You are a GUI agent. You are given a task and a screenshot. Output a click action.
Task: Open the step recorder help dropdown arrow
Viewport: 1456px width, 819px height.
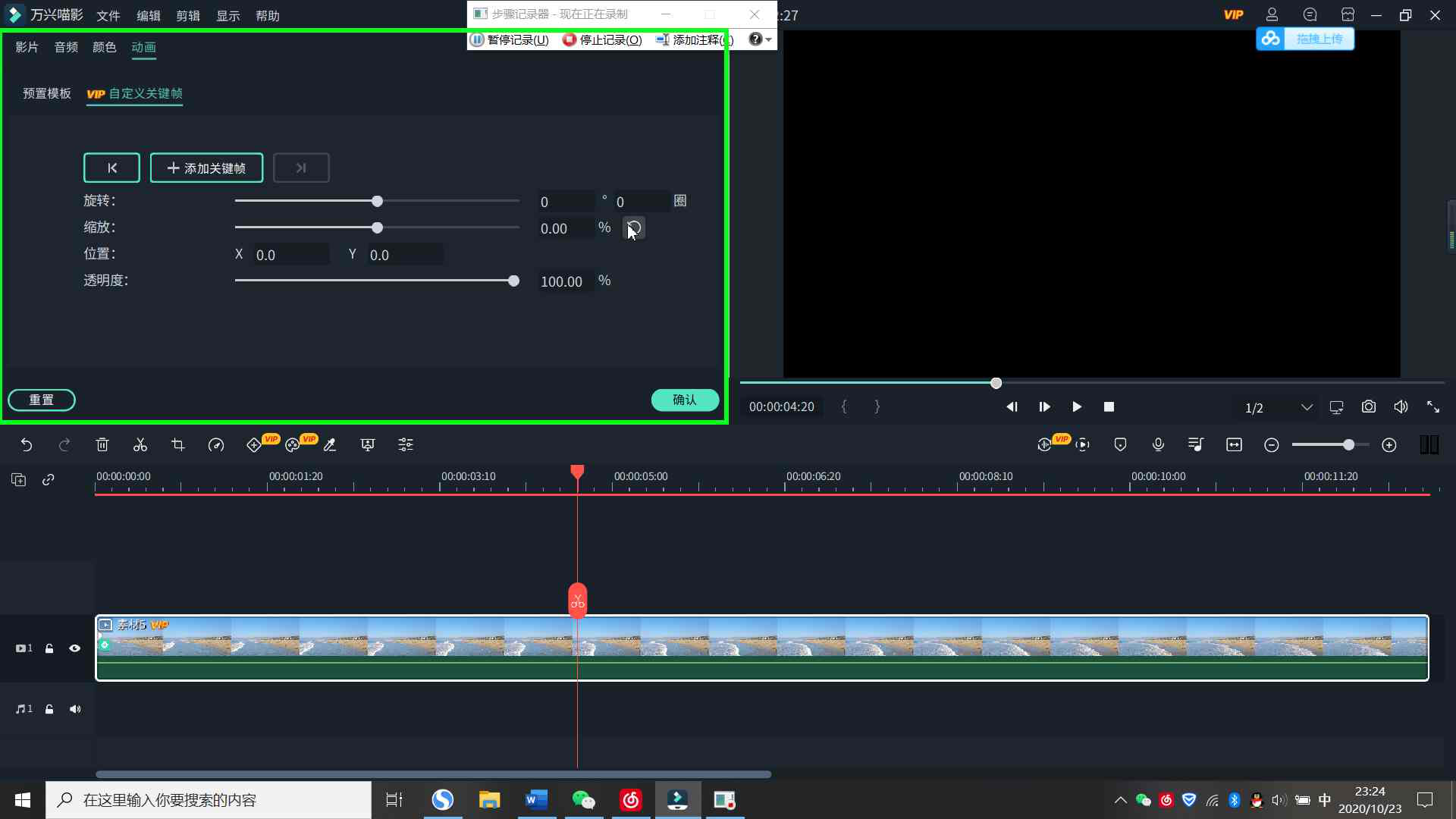pyautogui.click(x=769, y=39)
